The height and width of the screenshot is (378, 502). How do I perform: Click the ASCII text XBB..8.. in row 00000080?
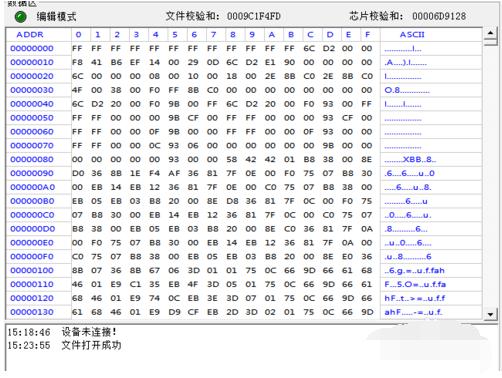[419, 159]
